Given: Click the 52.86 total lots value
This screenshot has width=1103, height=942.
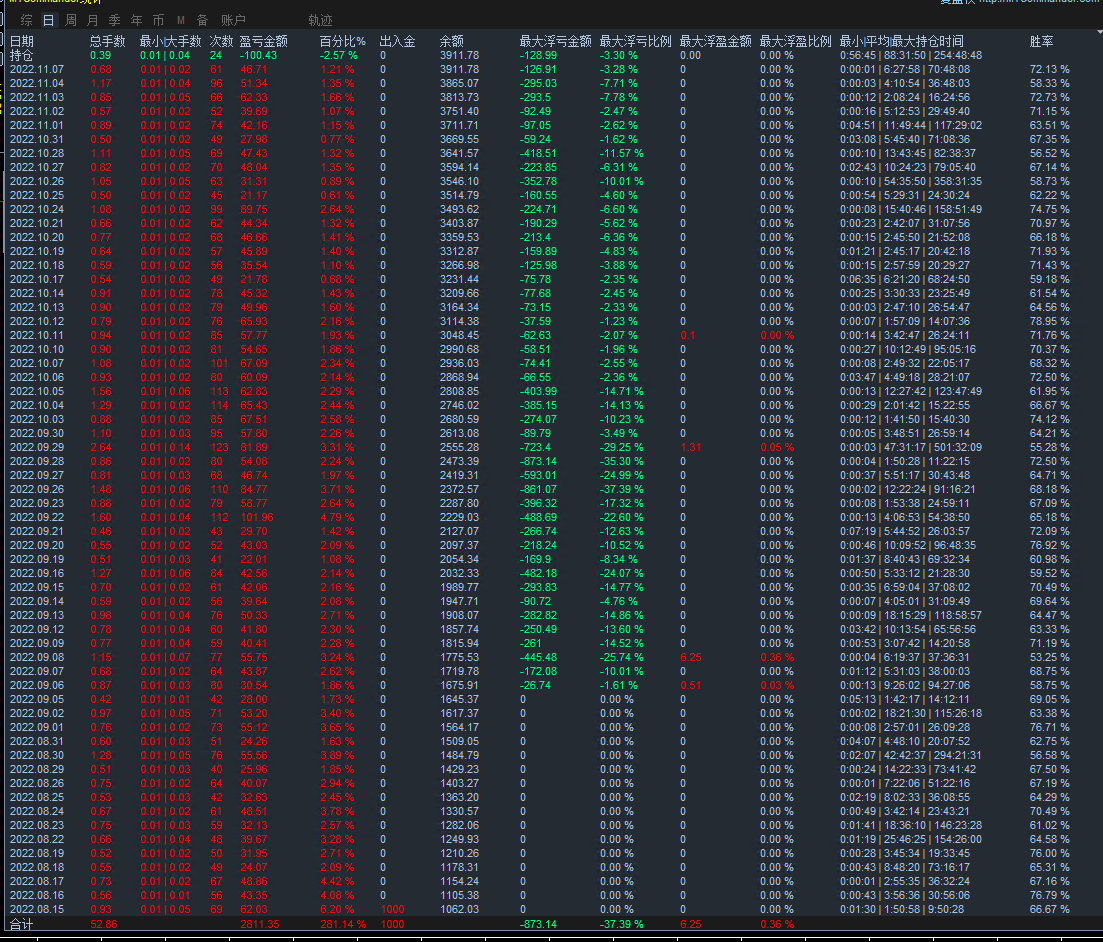Looking at the screenshot, I should [x=104, y=924].
